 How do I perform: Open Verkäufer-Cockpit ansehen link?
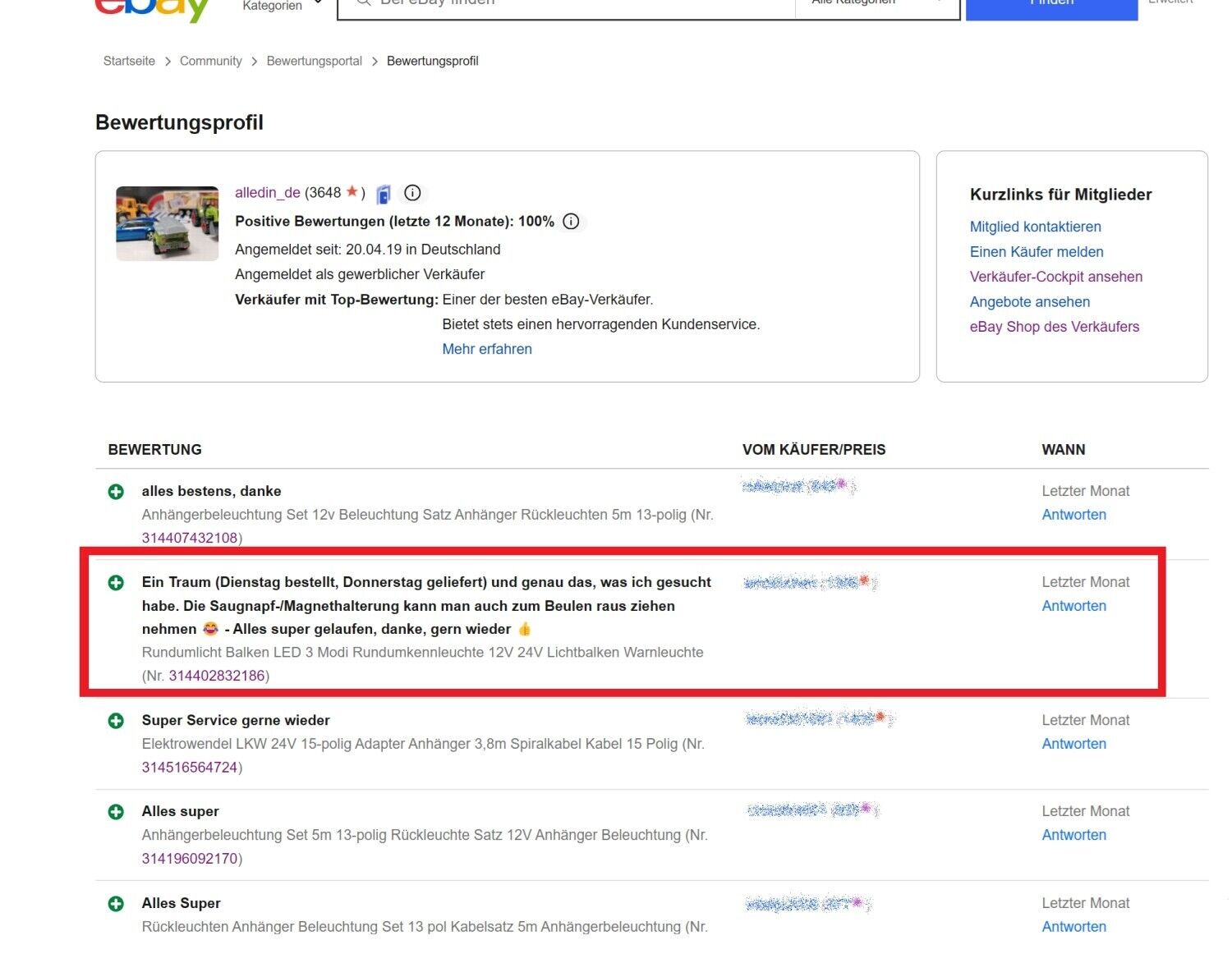(1055, 277)
